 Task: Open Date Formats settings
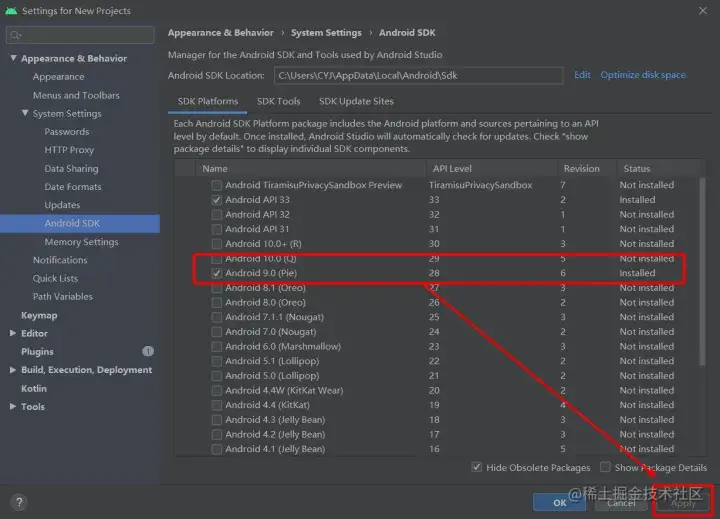pyautogui.click(x=73, y=187)
